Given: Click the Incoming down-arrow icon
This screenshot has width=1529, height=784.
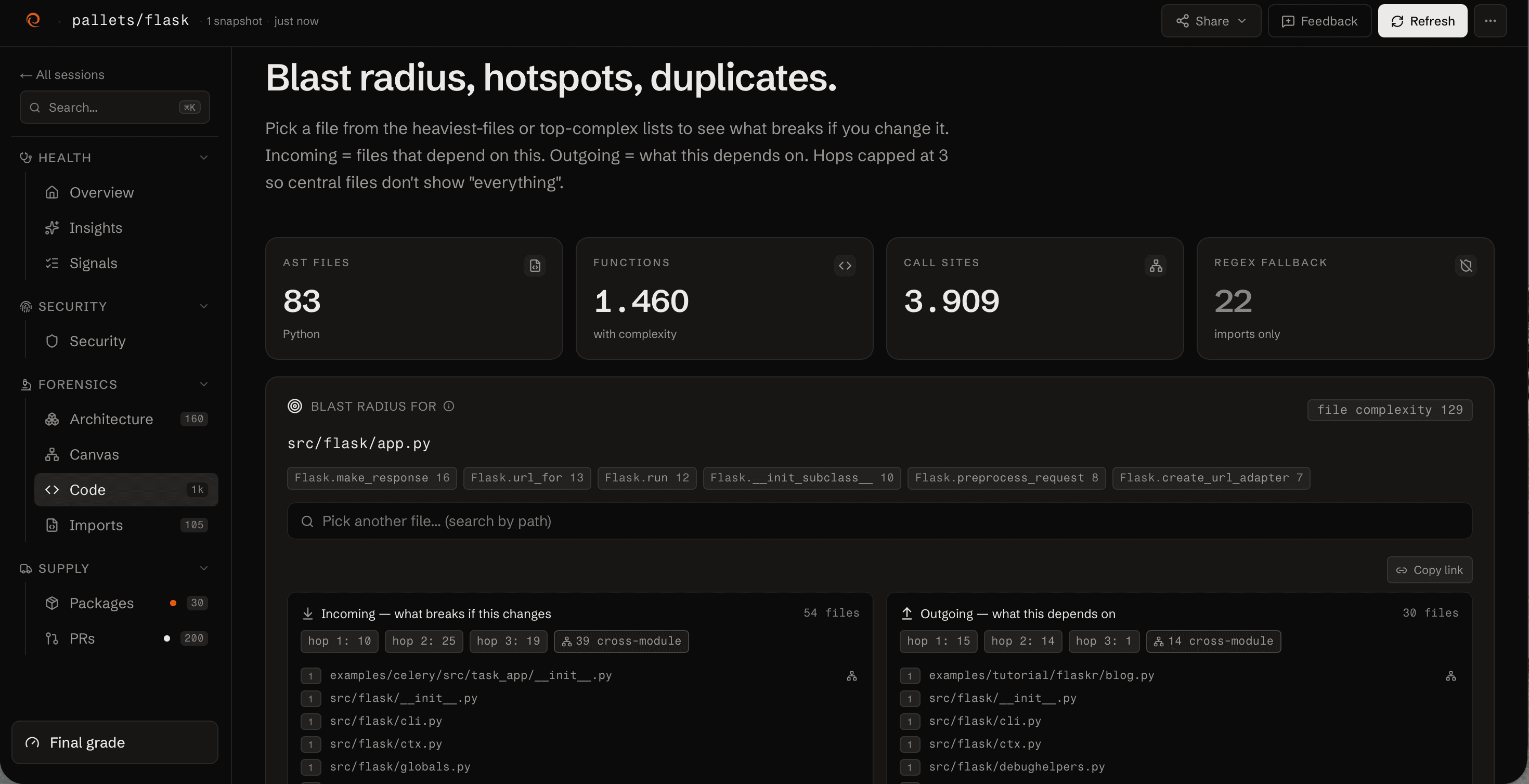Looking at the screenshot, I should click(x=307, y=613).
